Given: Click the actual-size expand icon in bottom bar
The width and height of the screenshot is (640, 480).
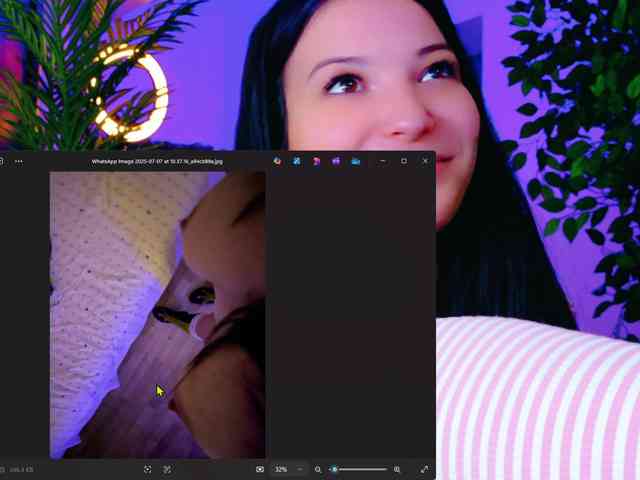Looking at the screenshot, I should (x=167, y=469).
